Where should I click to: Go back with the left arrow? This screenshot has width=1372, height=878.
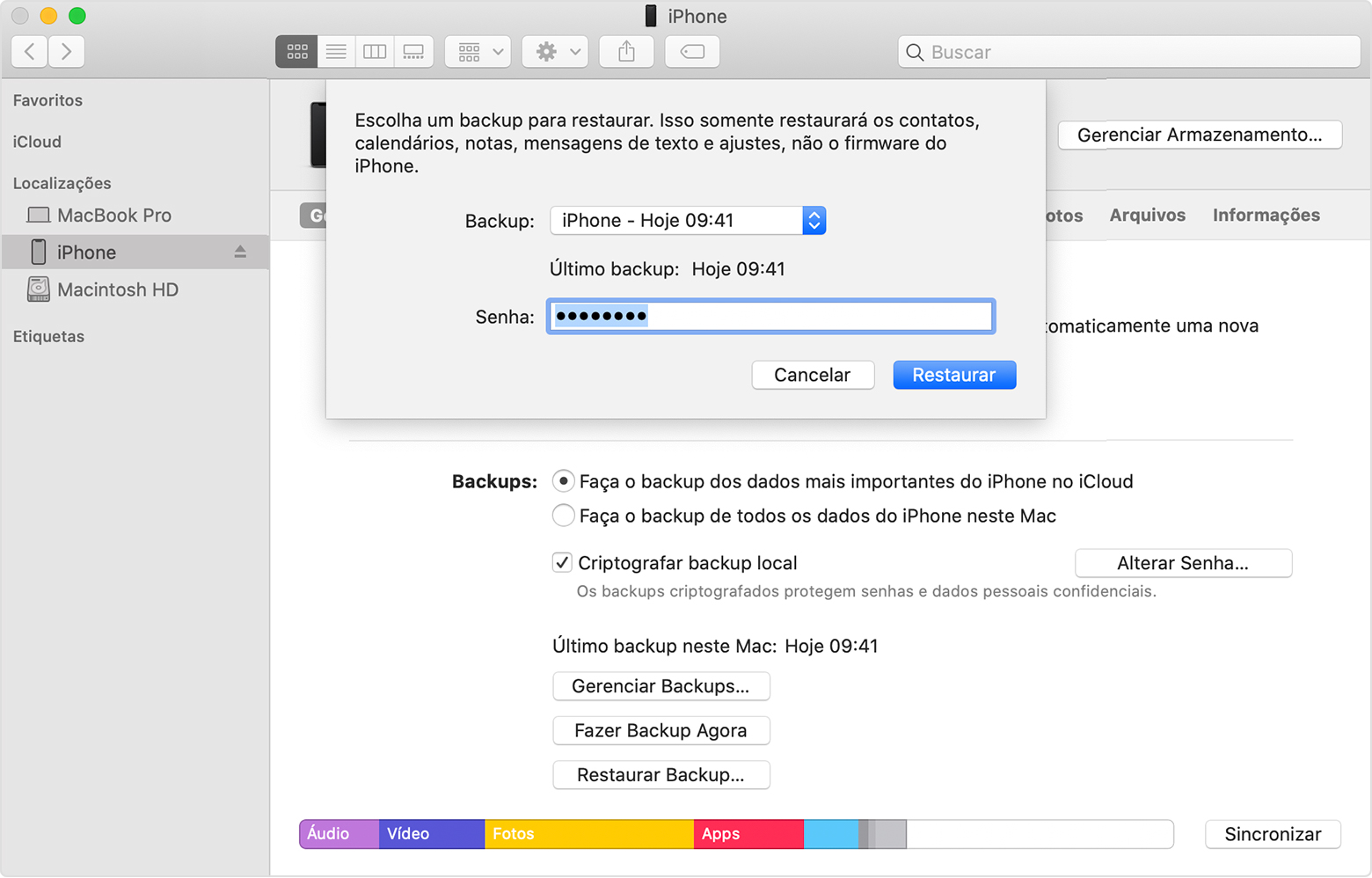[30, 52]
